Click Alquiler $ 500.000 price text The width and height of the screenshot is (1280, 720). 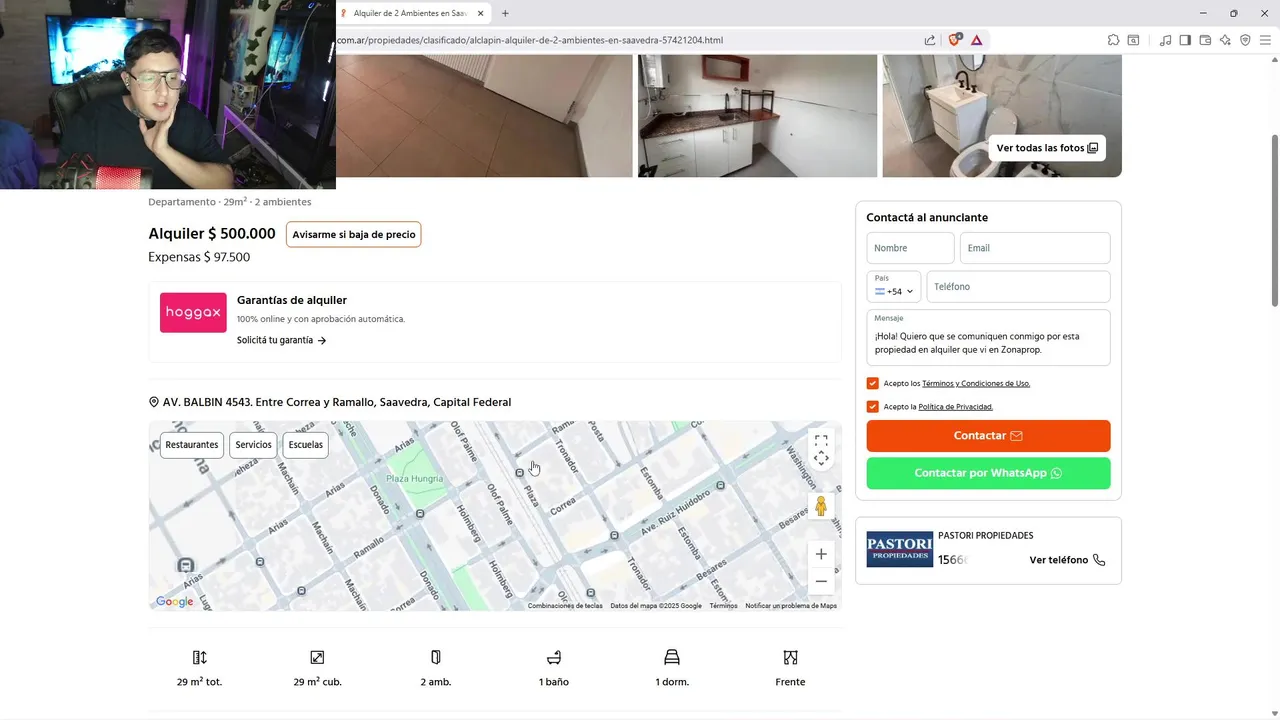click(x=212, y=234)
